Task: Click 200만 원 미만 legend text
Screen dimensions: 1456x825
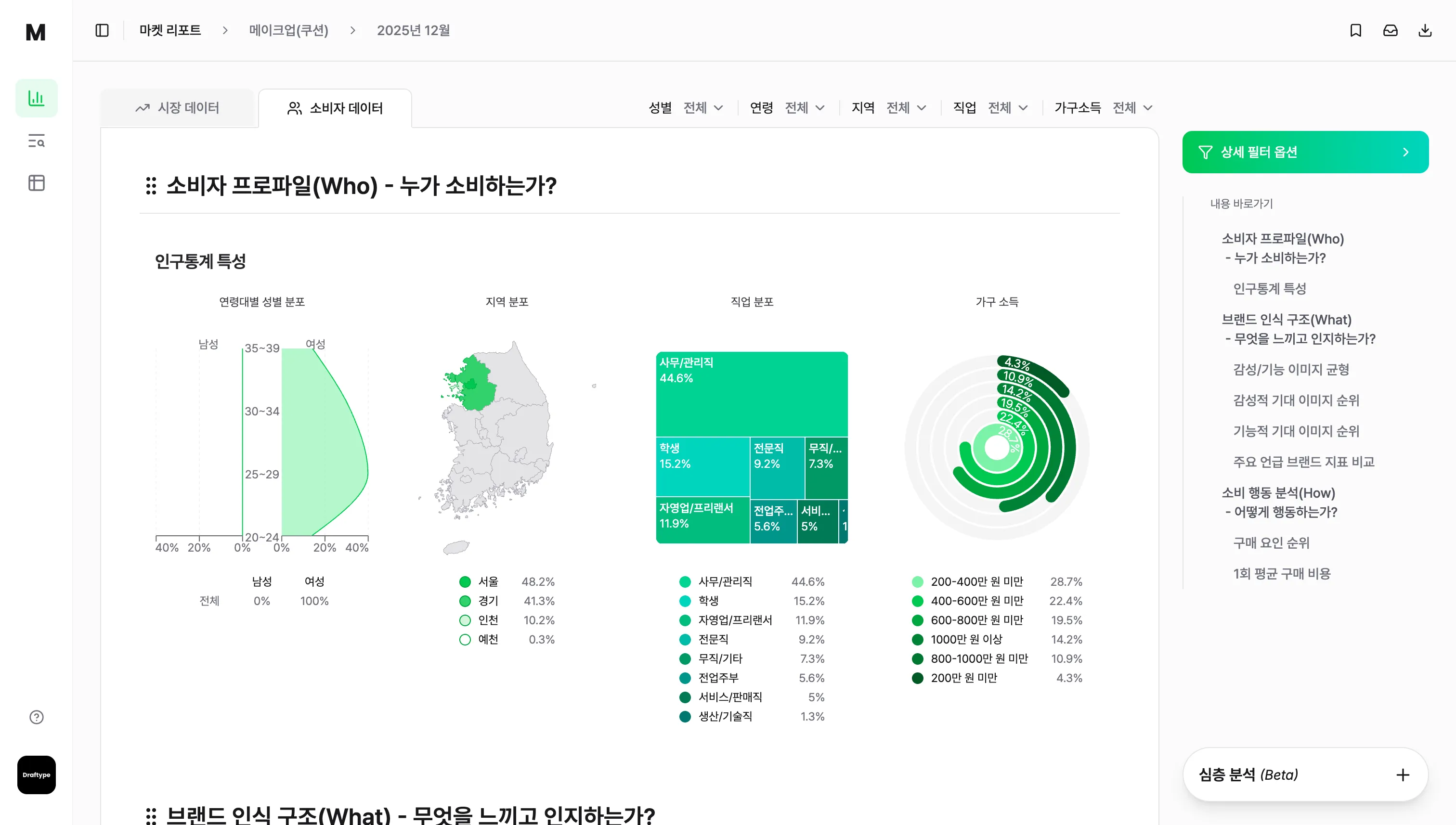Action: (x=963, y=678)
